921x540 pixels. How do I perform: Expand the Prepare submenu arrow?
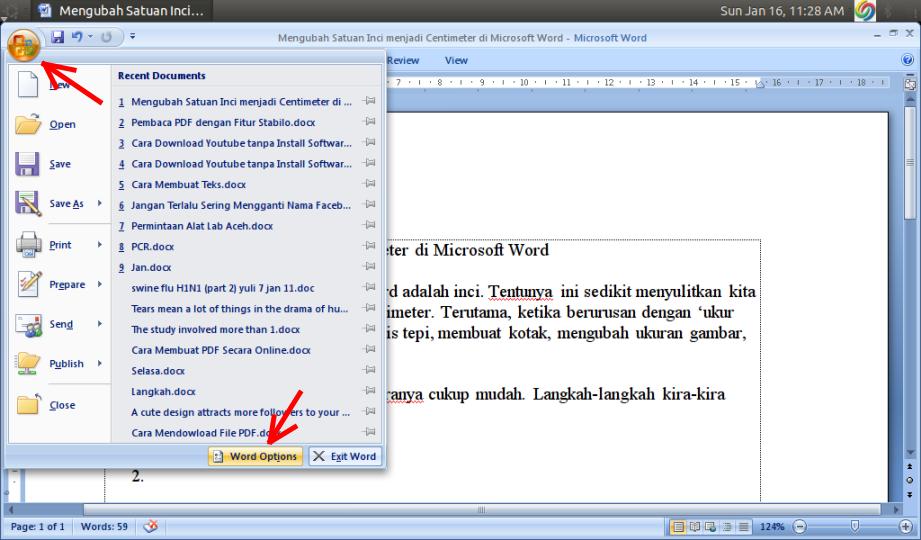pyautogui.click(x=100, y=284)
